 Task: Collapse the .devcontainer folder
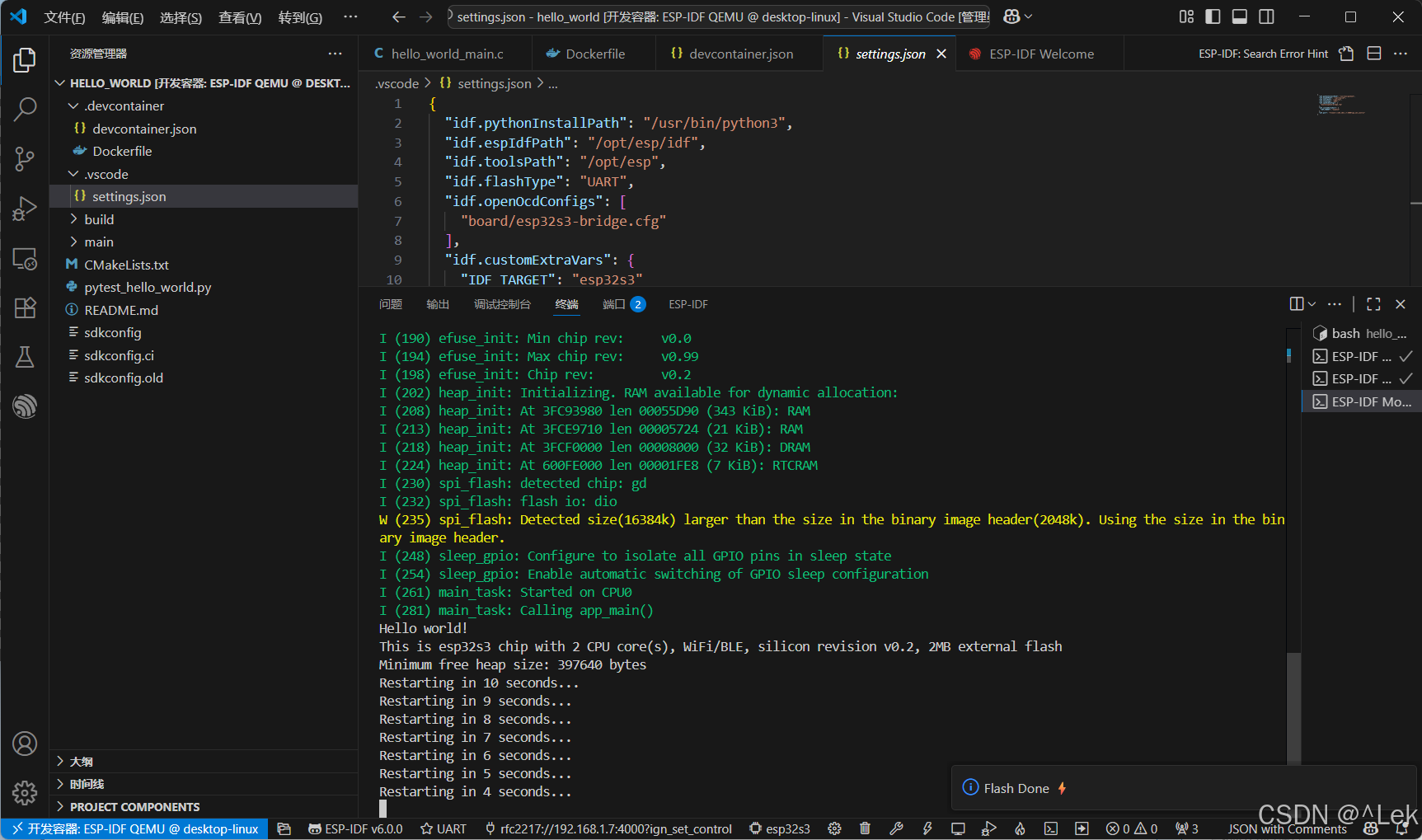click(x=73, y=106)
